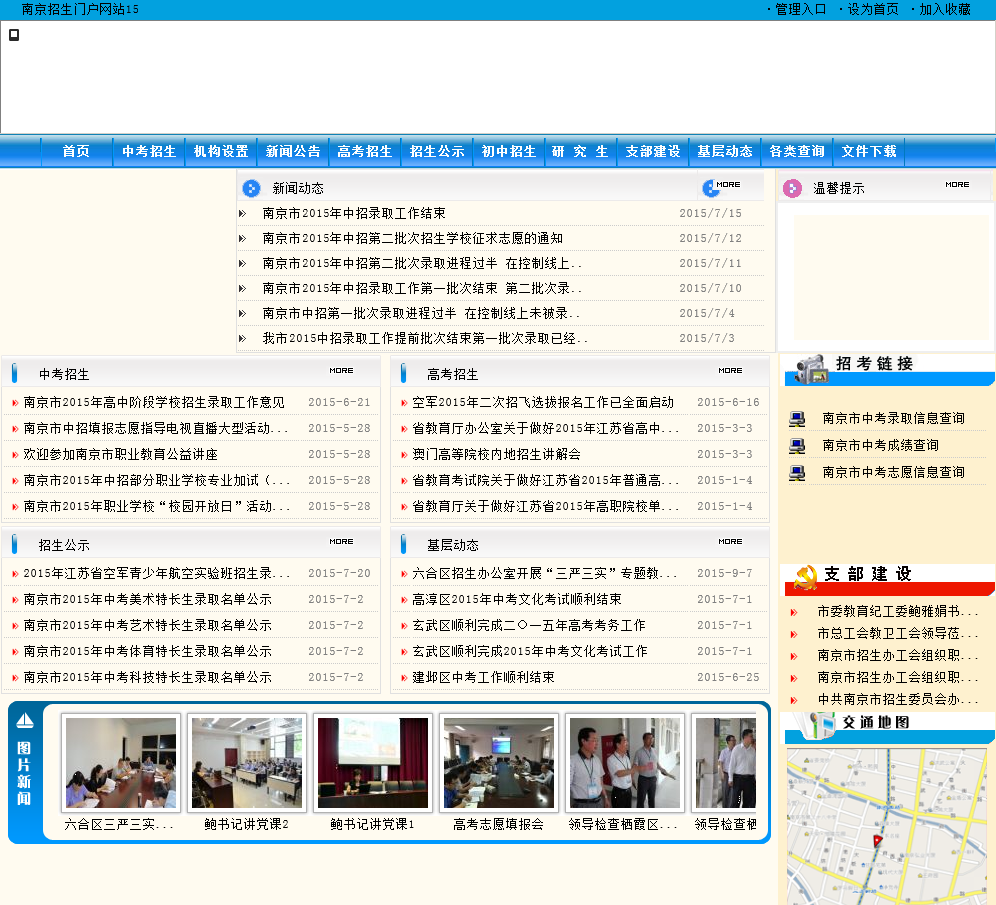Open photo thumbnail 六合区三严三实

[x=121, y=763]
